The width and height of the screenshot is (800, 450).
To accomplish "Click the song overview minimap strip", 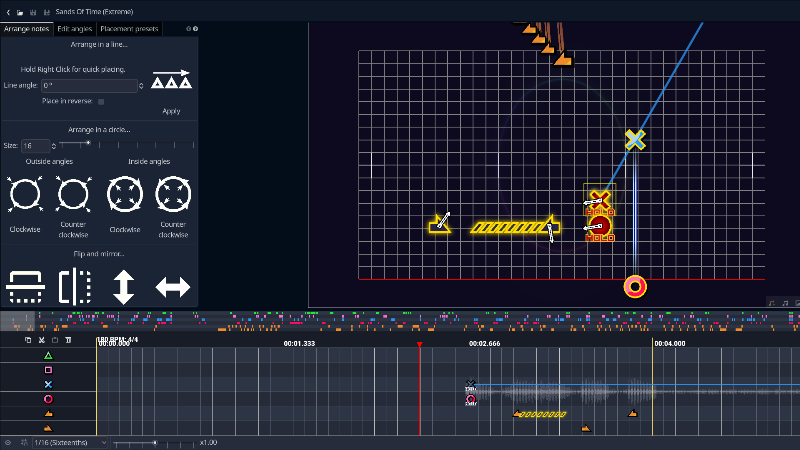I will 400,321.
